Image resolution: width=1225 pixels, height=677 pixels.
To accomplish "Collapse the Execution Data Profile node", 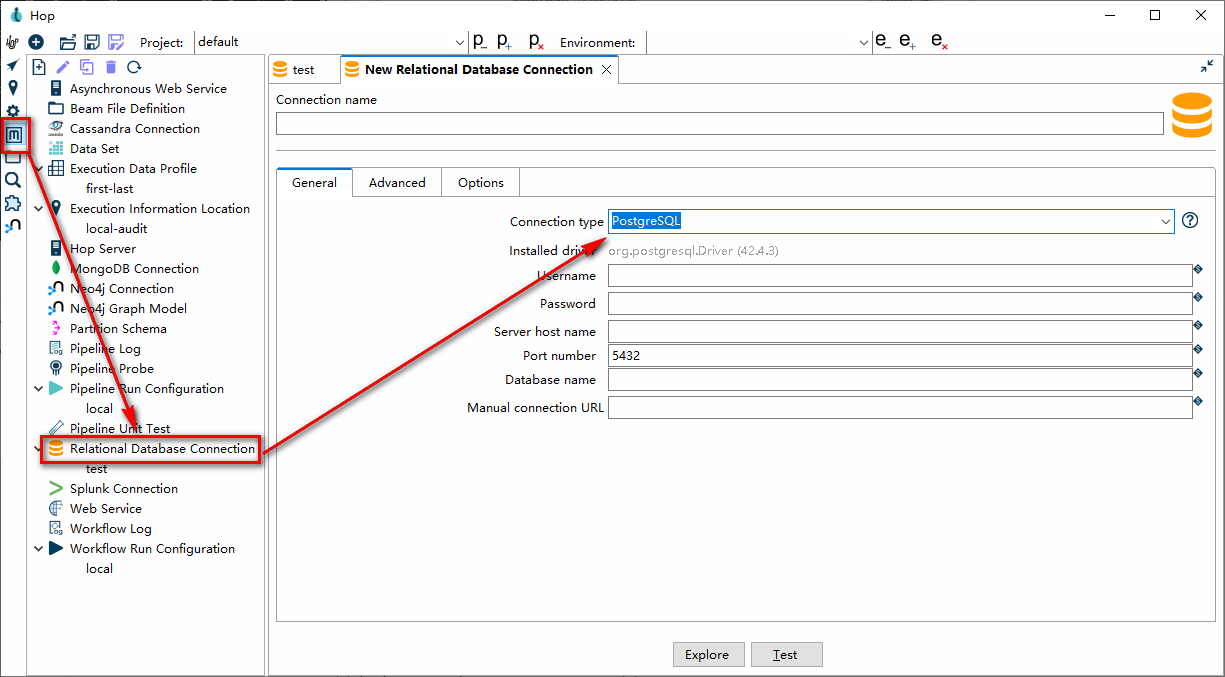I will click(x=39, y=169).
